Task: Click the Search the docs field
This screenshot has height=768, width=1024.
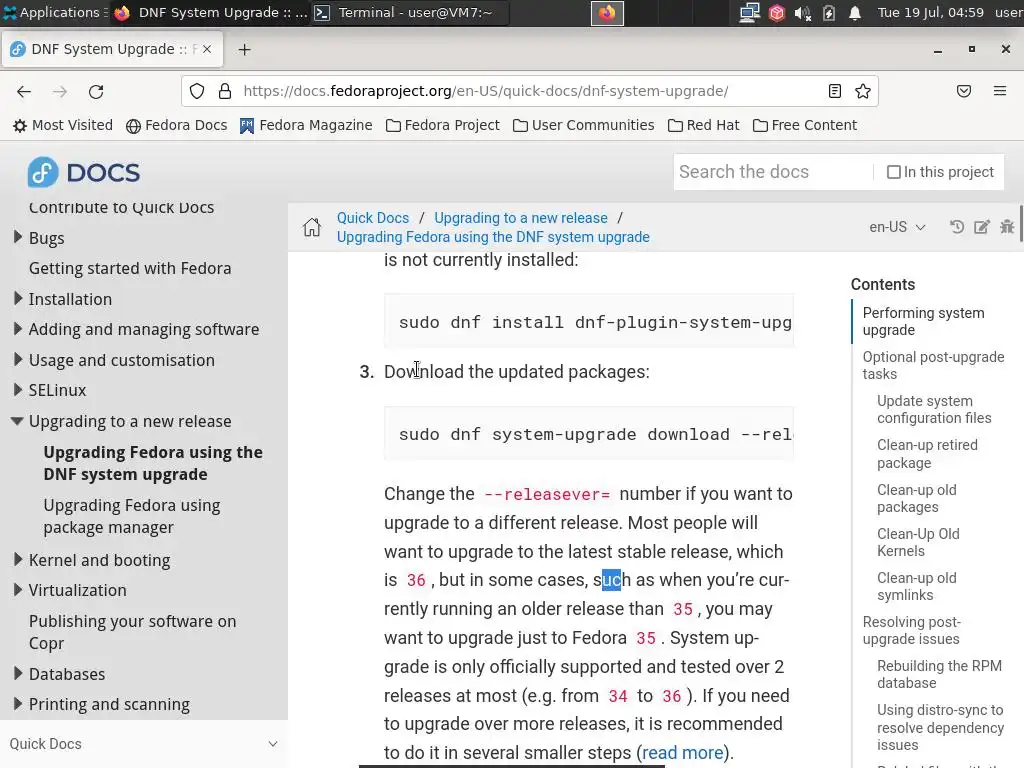Action: point(773,172)
